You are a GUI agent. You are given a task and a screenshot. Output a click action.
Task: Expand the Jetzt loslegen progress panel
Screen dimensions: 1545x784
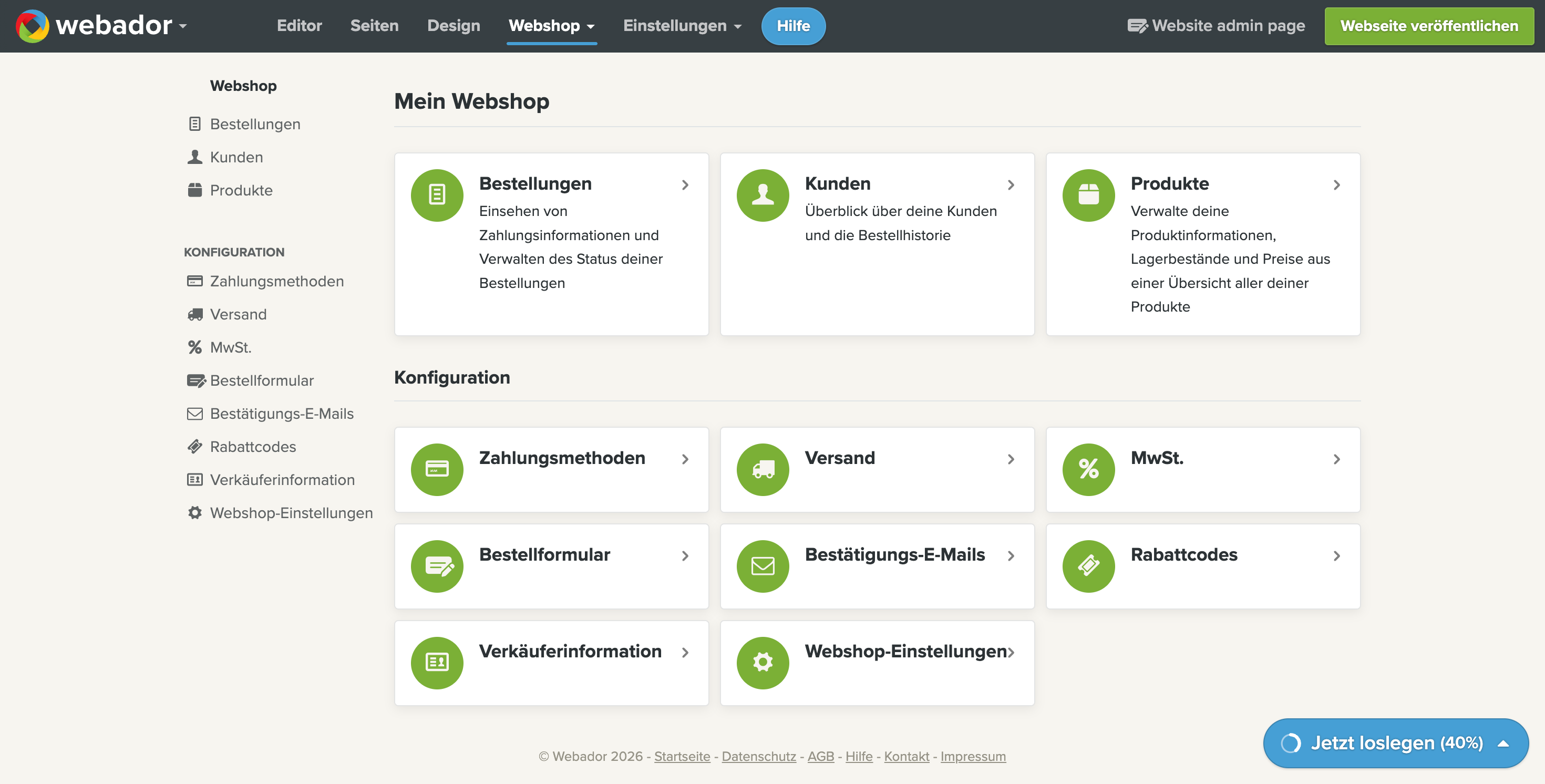pos(1395,742)
